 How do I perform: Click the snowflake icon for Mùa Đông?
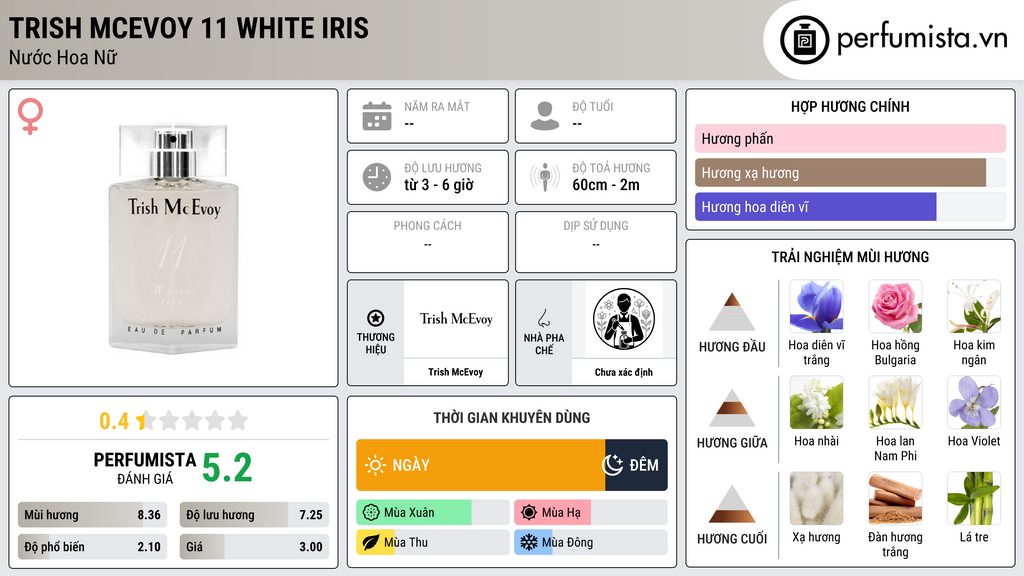point(528,542)
